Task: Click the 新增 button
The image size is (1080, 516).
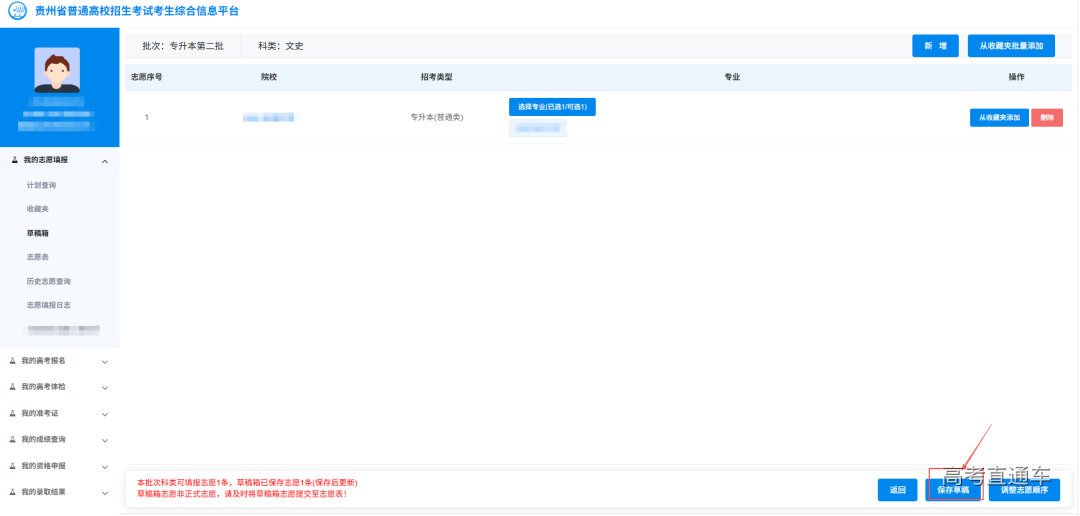Action: pos(935,46)
